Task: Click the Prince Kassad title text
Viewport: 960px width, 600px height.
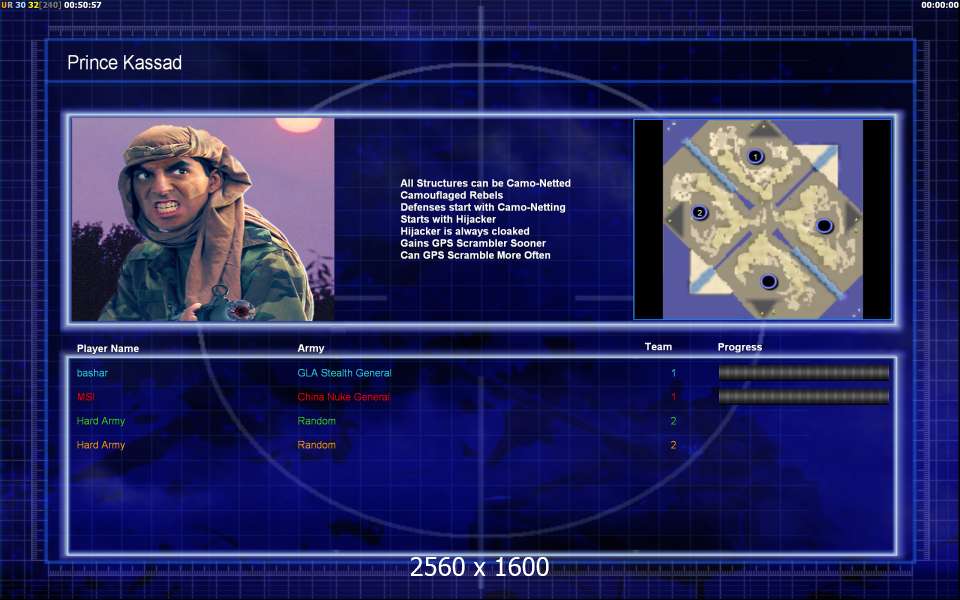Action: (124, 62)
